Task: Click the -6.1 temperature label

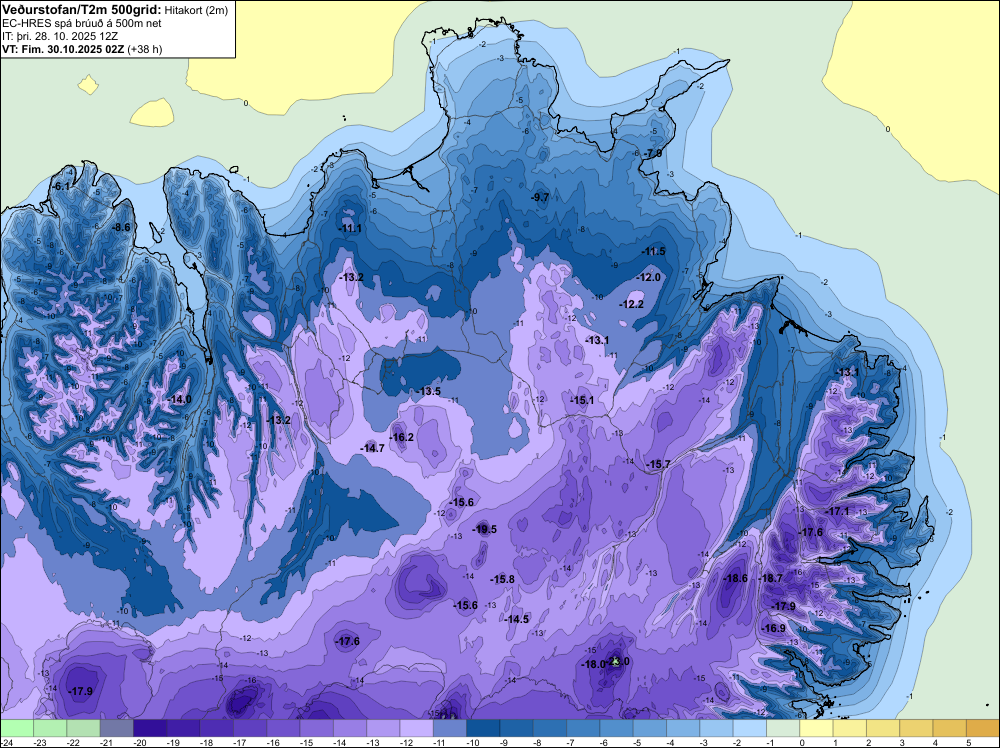Action: coord(60,186)
